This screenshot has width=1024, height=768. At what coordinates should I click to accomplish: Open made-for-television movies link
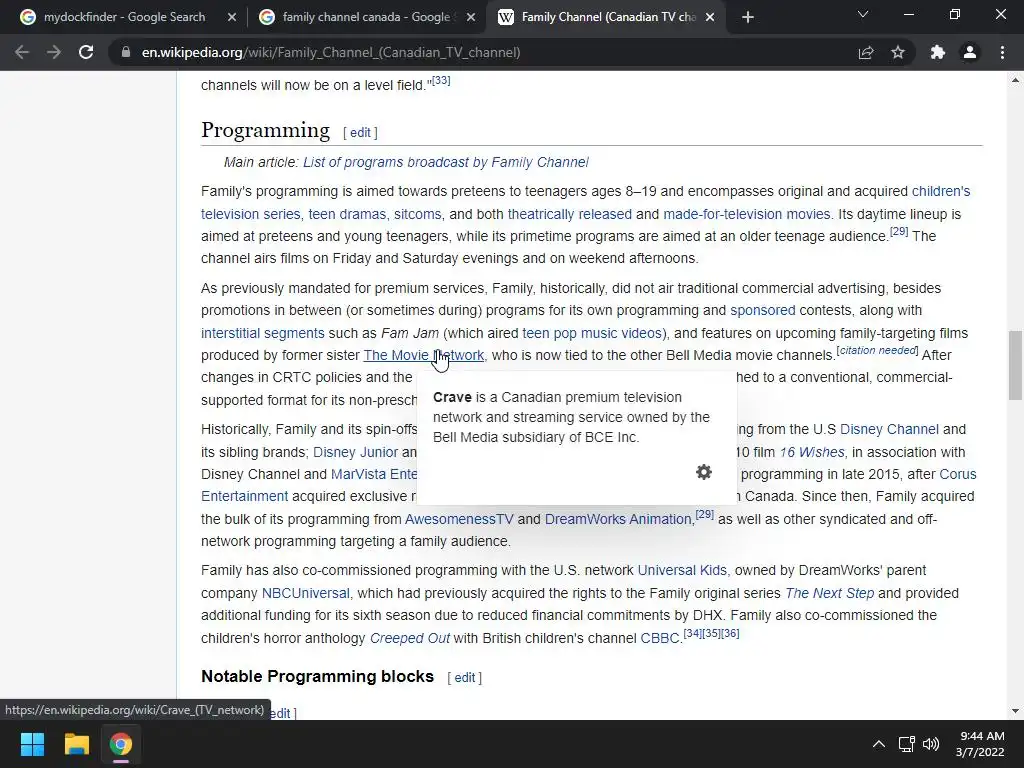point(746,214)
